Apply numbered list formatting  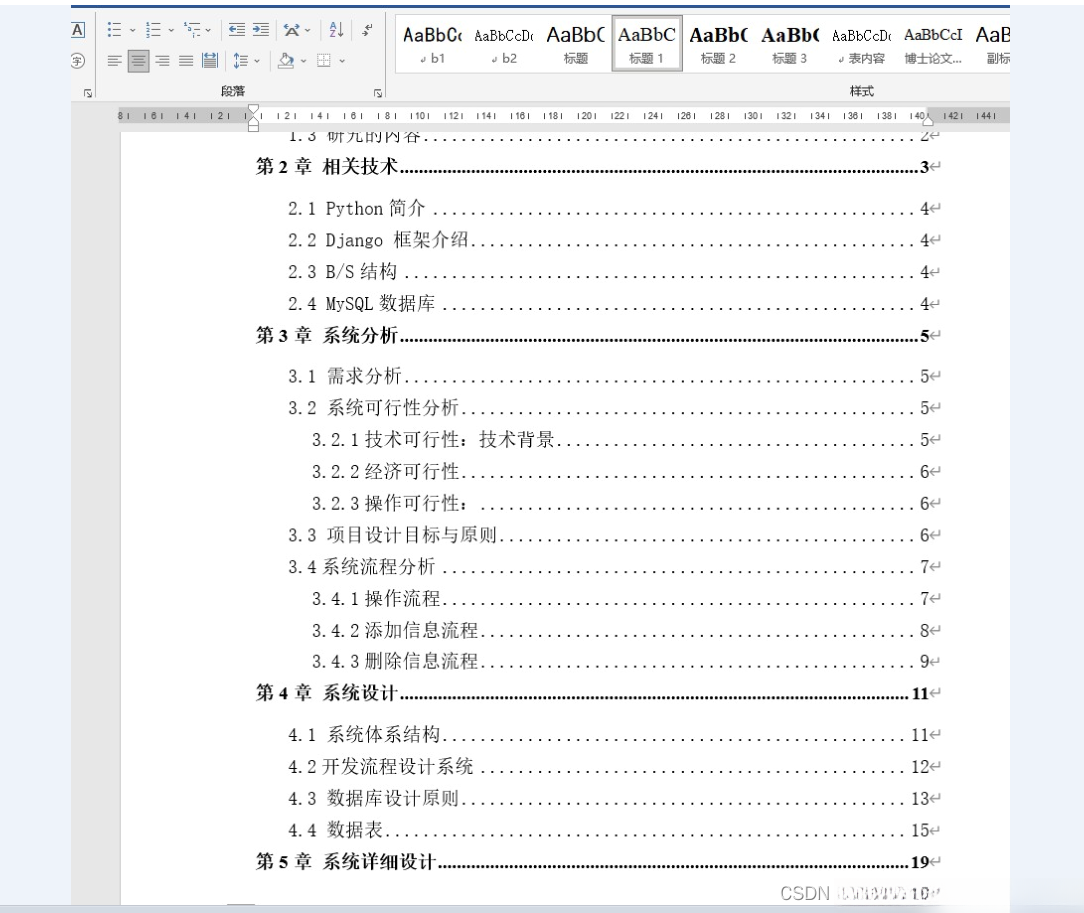click(x=155, y=31)
